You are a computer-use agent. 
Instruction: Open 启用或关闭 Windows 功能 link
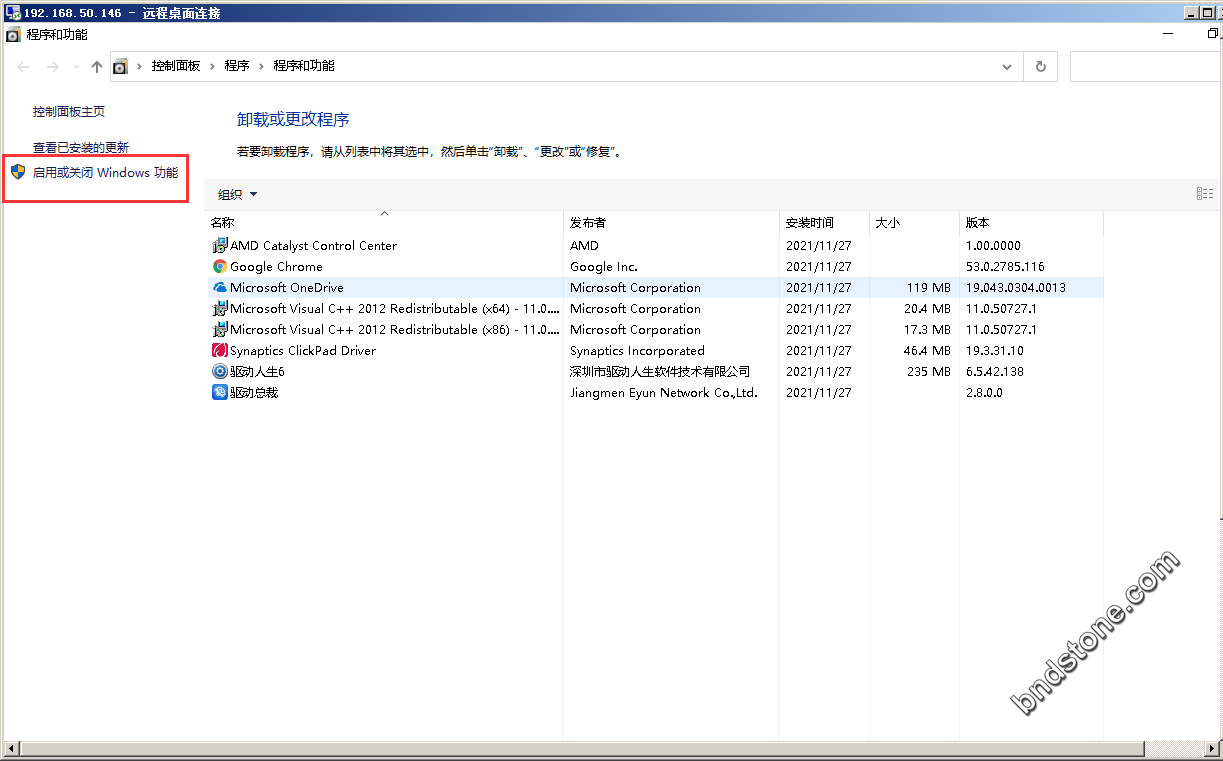pos(105,172)
